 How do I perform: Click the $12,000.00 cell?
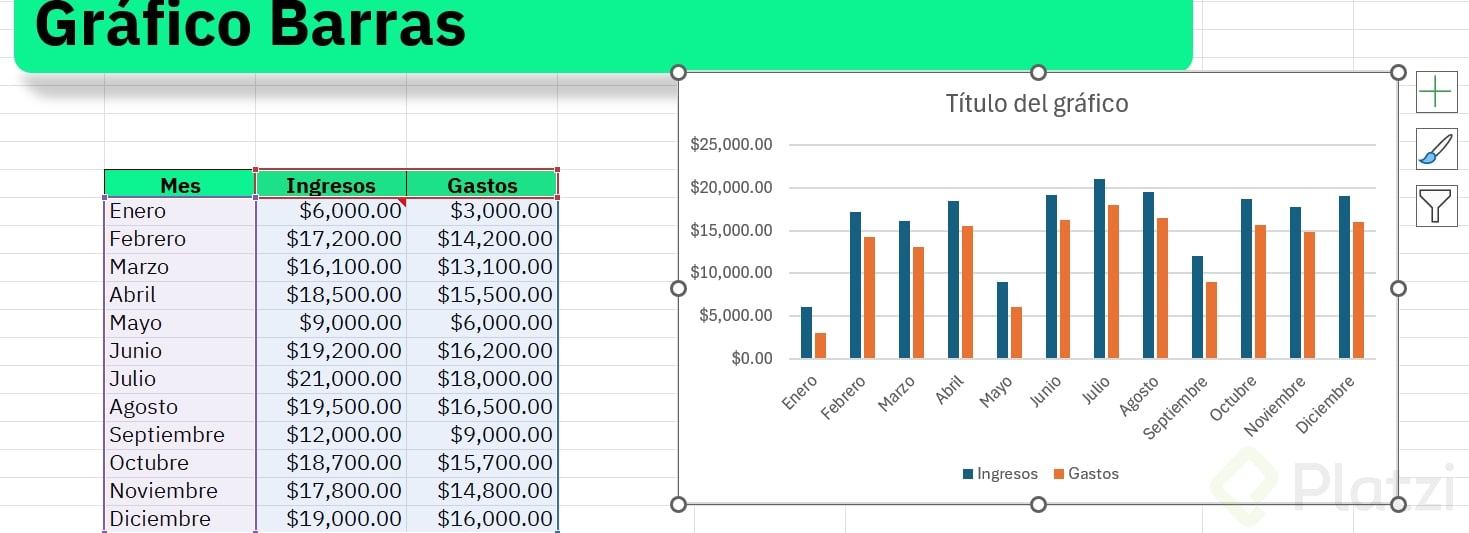[331, 435]
